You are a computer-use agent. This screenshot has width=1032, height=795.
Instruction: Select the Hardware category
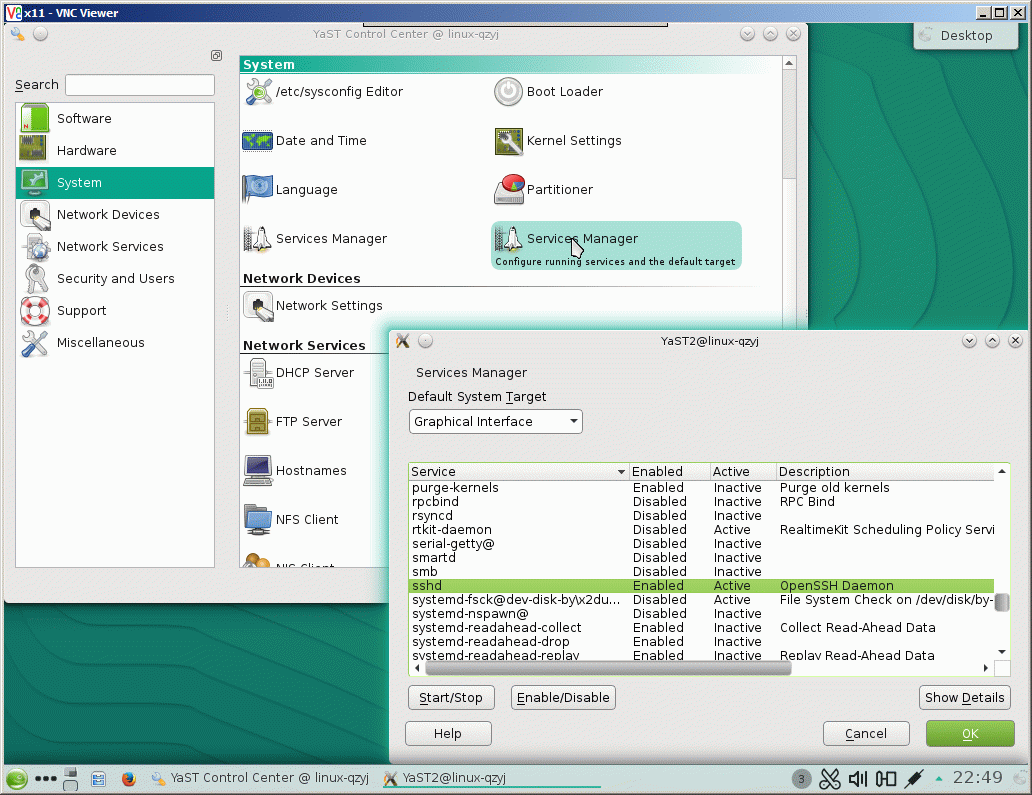tap(115, 151)
